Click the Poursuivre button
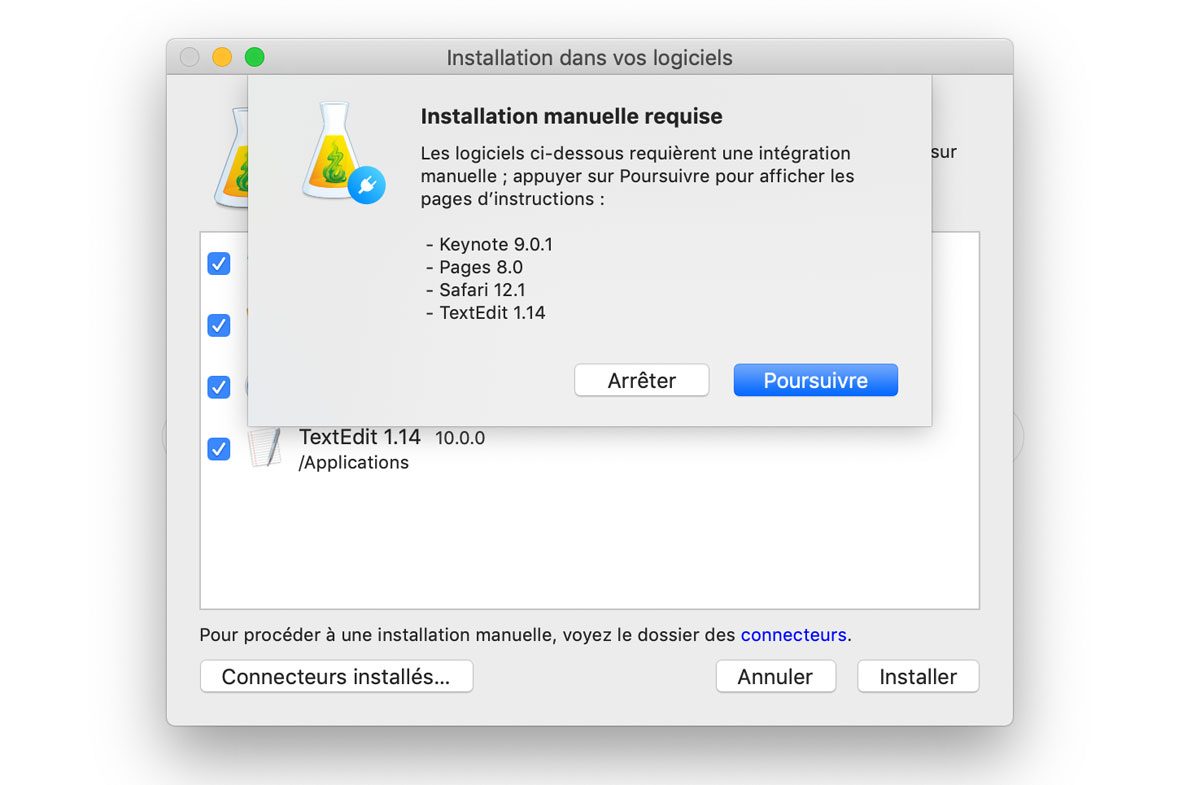Image resolution: width=1200 pixels, height=785 pixels. click(x=815, y=380)
